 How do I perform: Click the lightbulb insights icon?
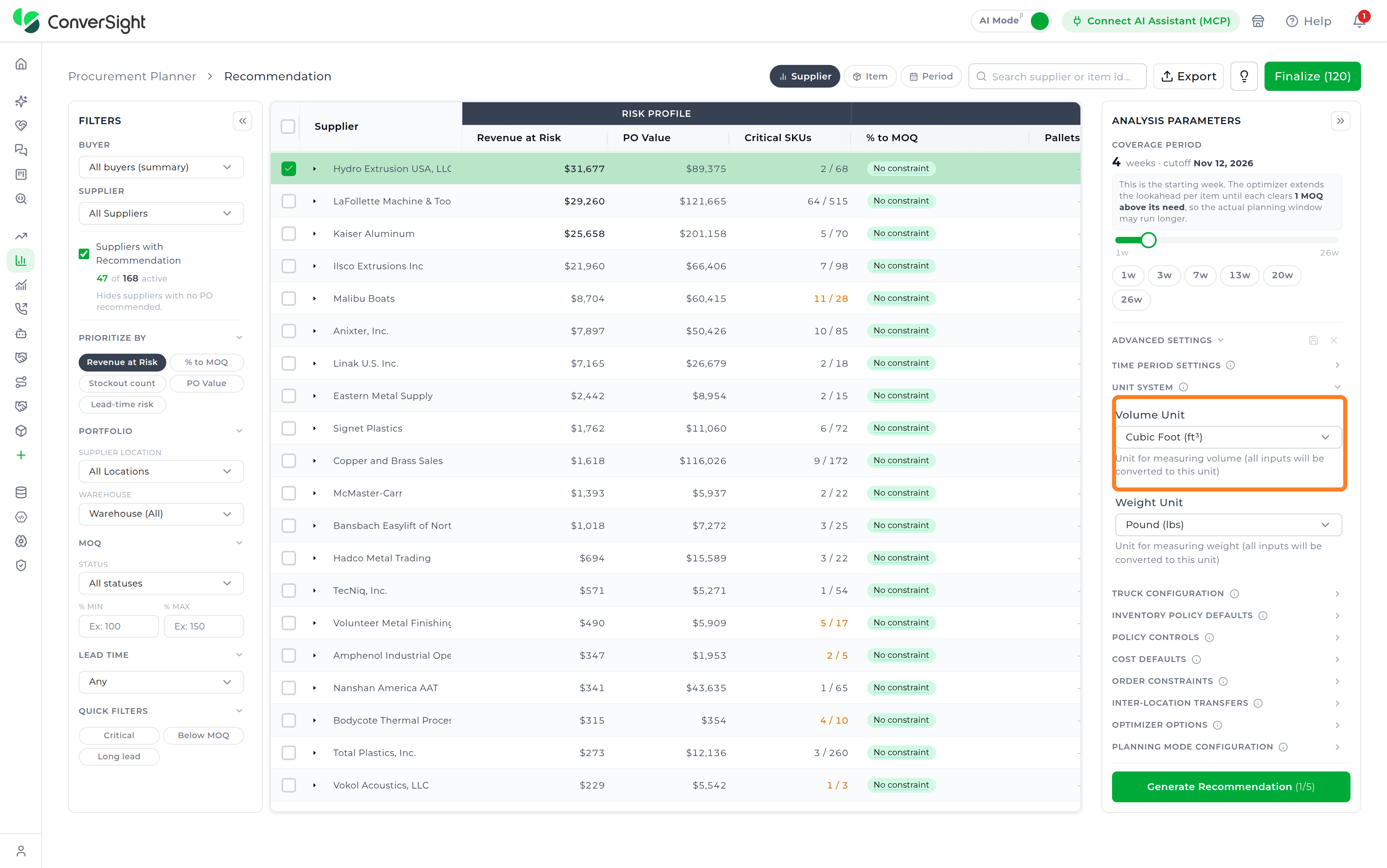pyautogui.click(x=1244, y=76)
